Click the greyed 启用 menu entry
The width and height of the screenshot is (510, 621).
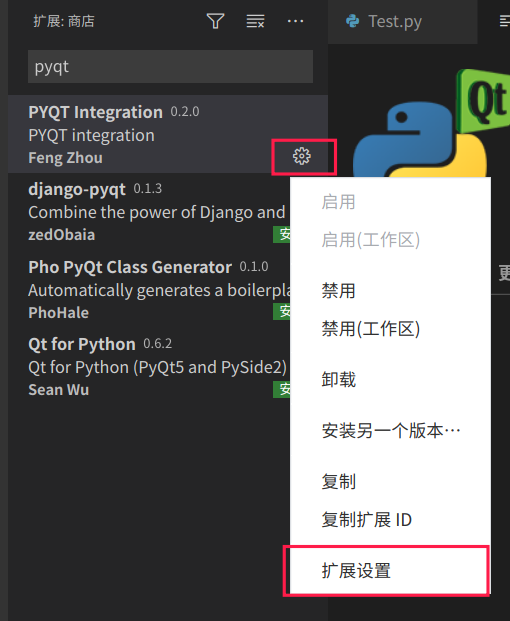tap(390, 202)
